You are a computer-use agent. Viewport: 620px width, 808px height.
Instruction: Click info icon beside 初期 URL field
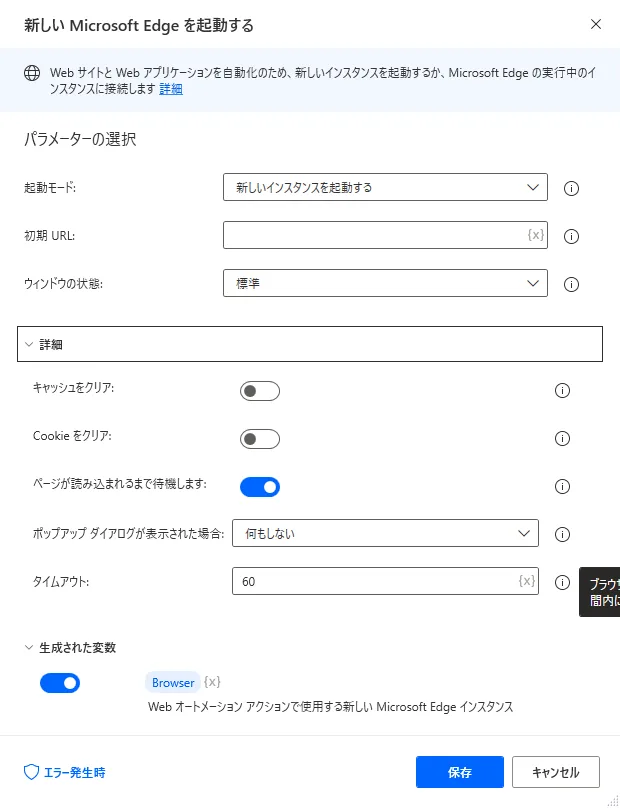click(572, 236)
